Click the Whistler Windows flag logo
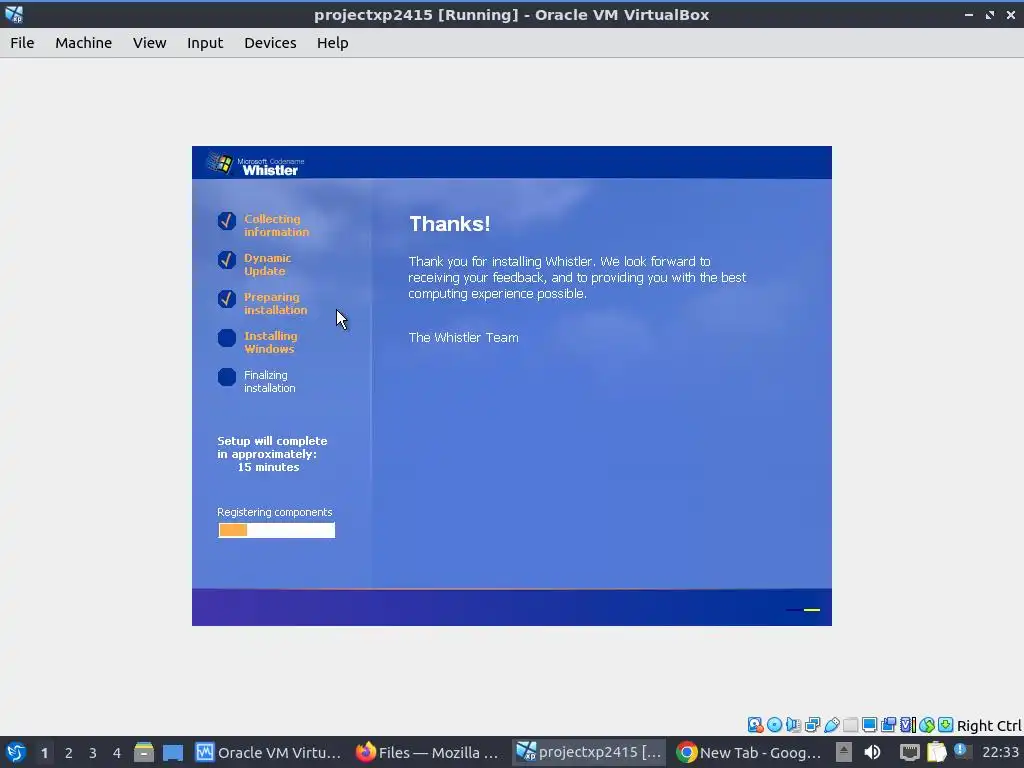Screen dimensions: 1024x768 [x=221, y=163]
